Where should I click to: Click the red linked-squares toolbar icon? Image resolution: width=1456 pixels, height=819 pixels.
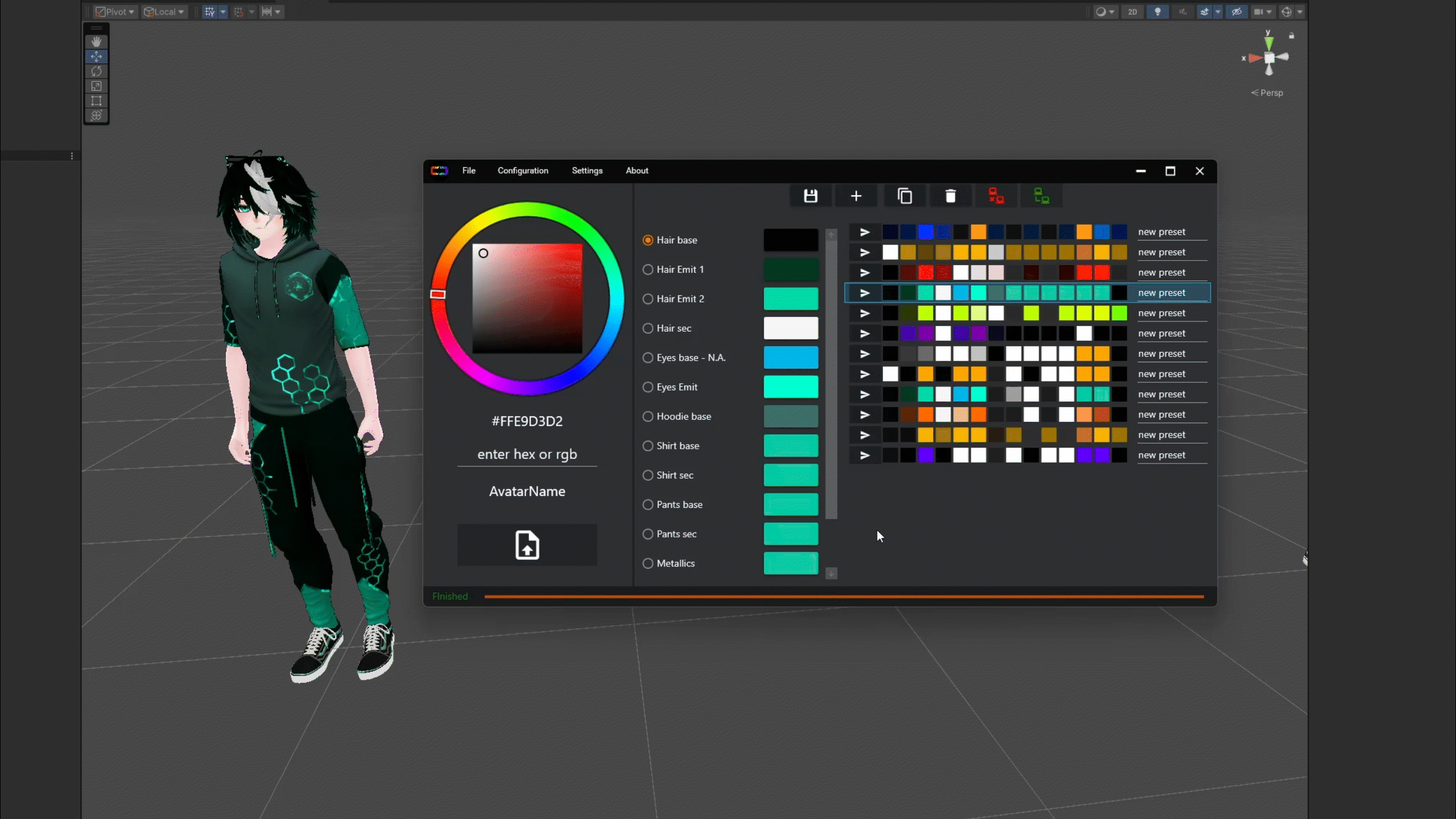pyautogui.click(x=996, y=196)
